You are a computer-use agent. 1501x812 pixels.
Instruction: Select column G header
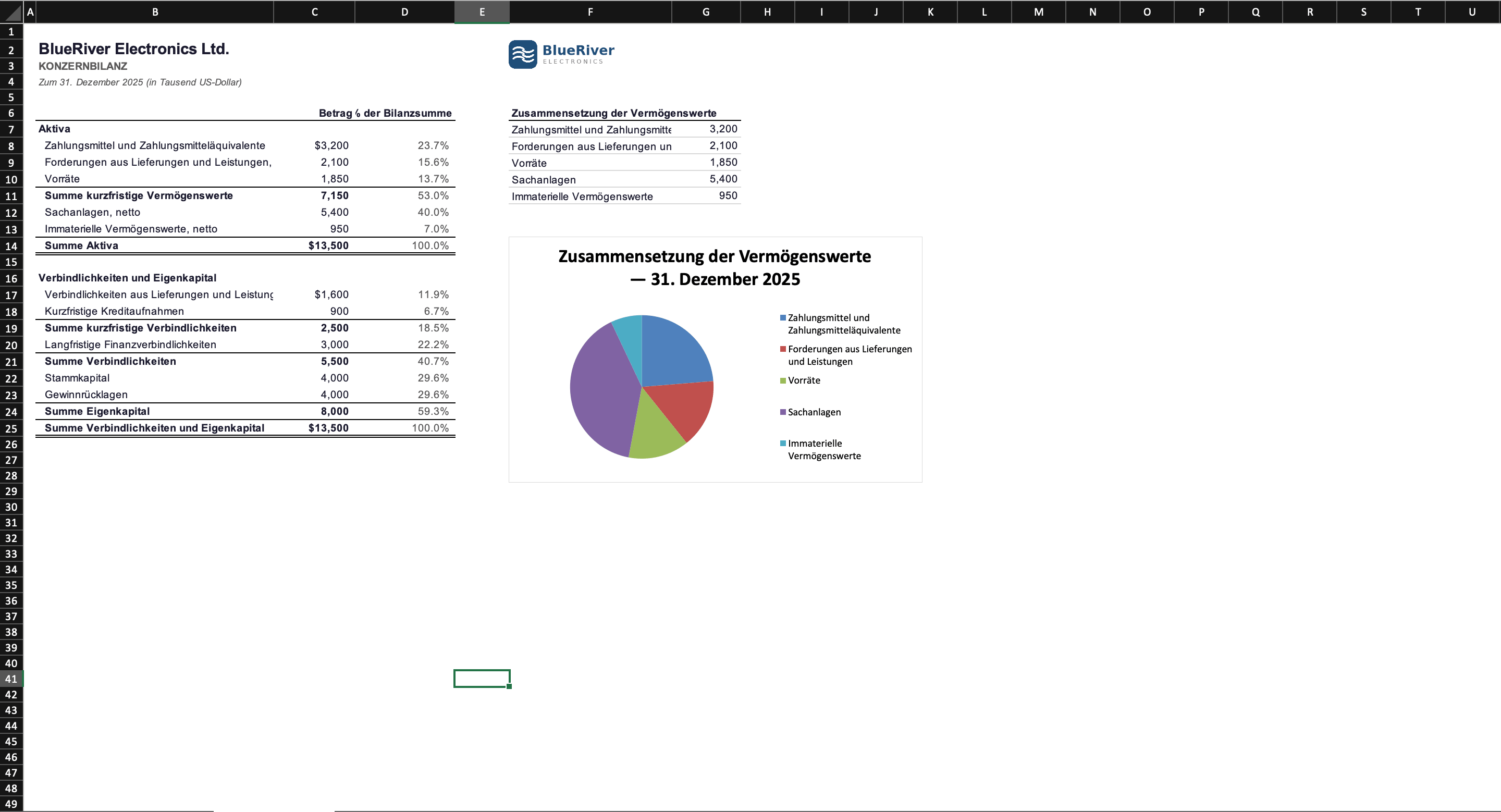[706, 11]
